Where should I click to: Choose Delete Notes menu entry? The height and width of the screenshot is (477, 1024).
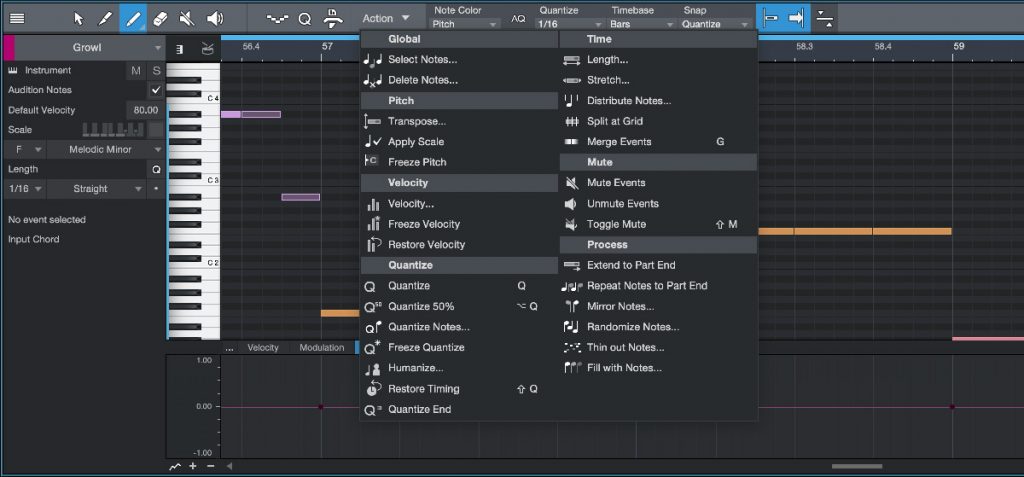[x=459, y=80]
